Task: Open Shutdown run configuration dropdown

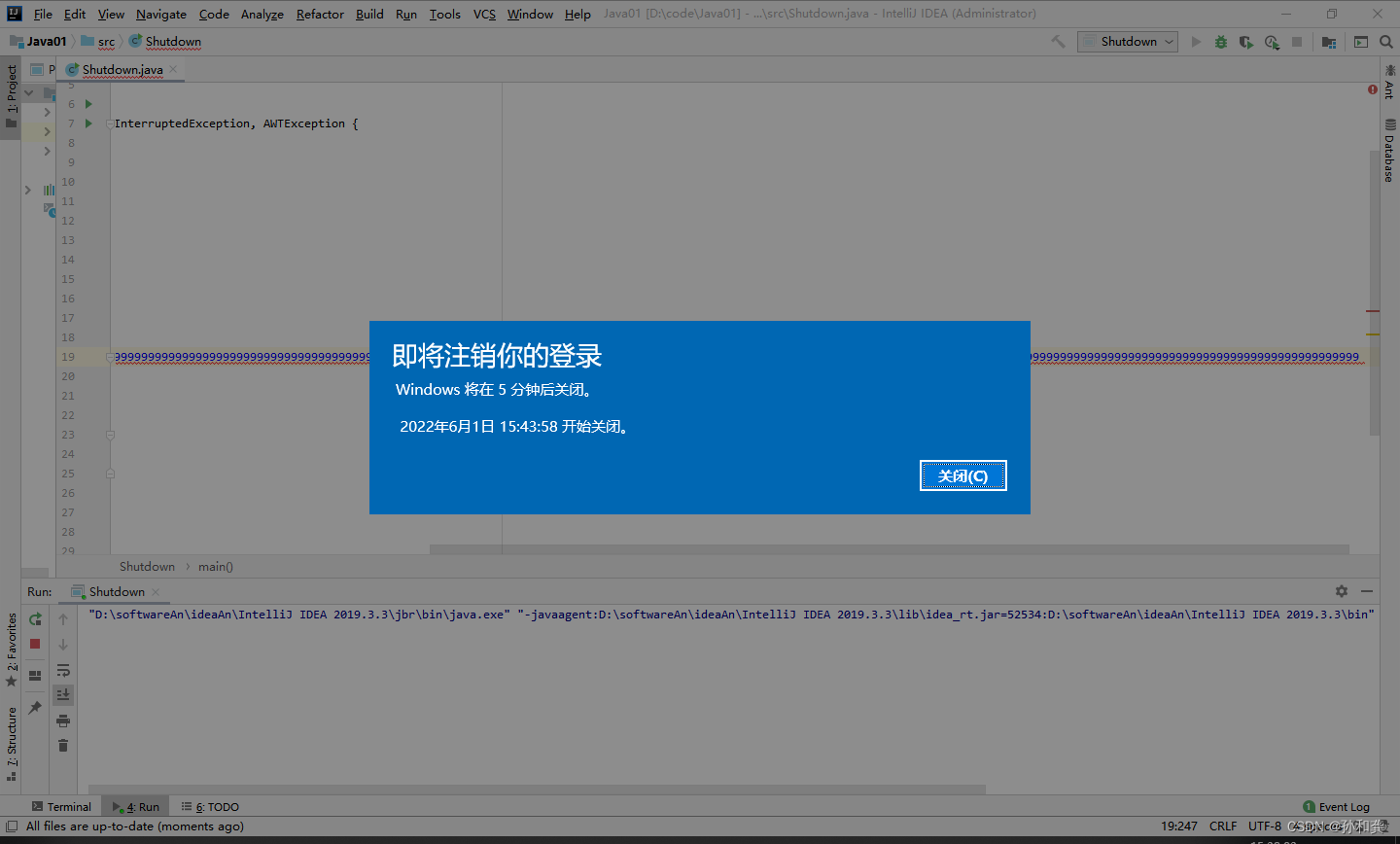Action: coord(1128,42)
